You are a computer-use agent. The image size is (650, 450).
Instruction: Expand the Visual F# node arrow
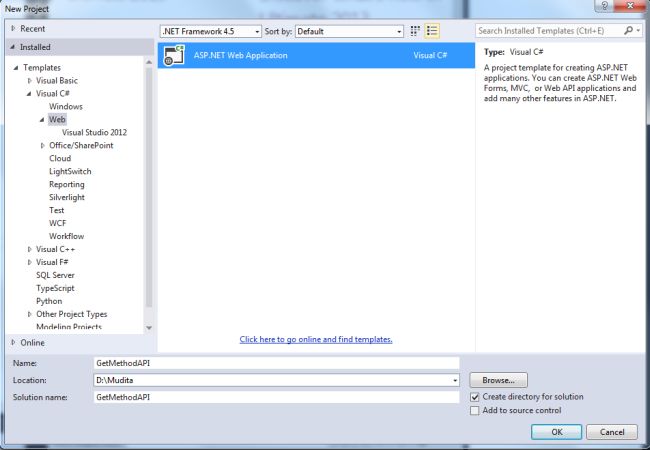coord(29,262)
